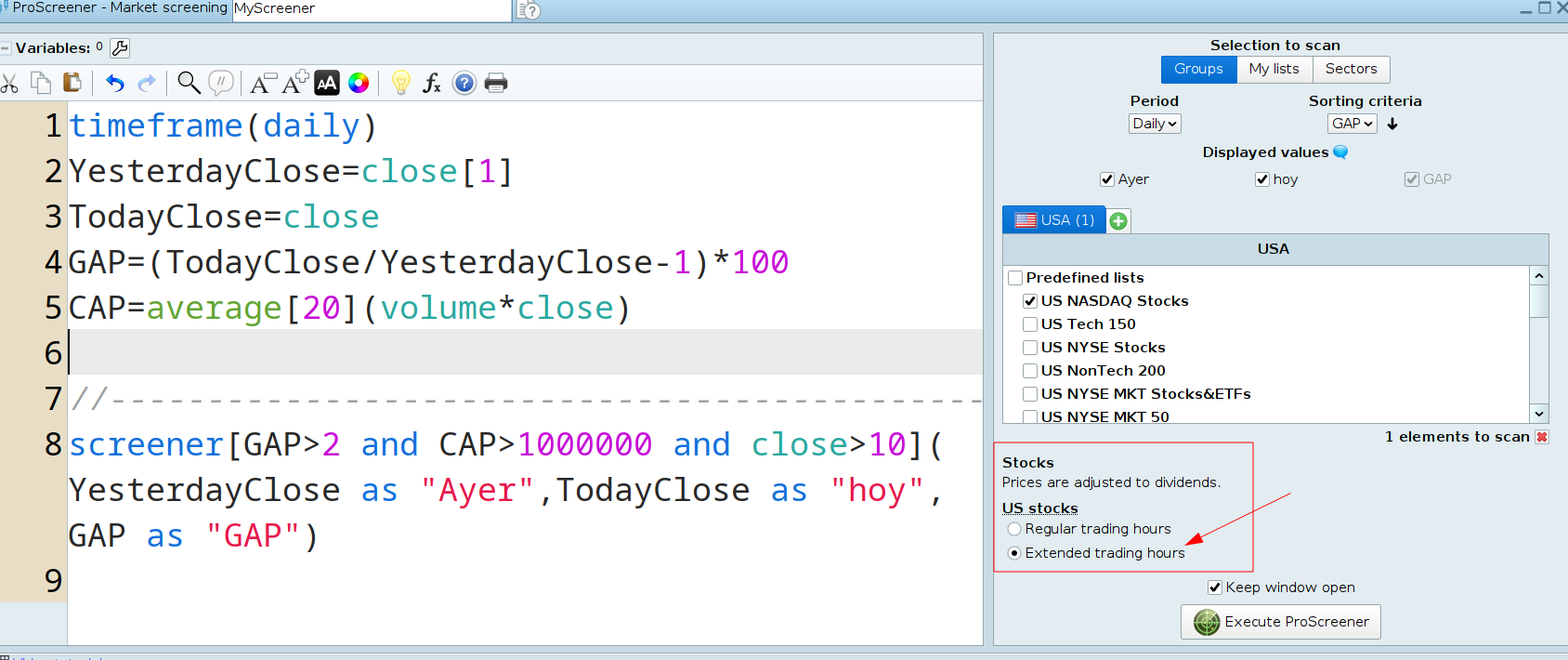1568x660 pixels.
Task: Click the black AA font icon
Action: [x=327, y=84]
